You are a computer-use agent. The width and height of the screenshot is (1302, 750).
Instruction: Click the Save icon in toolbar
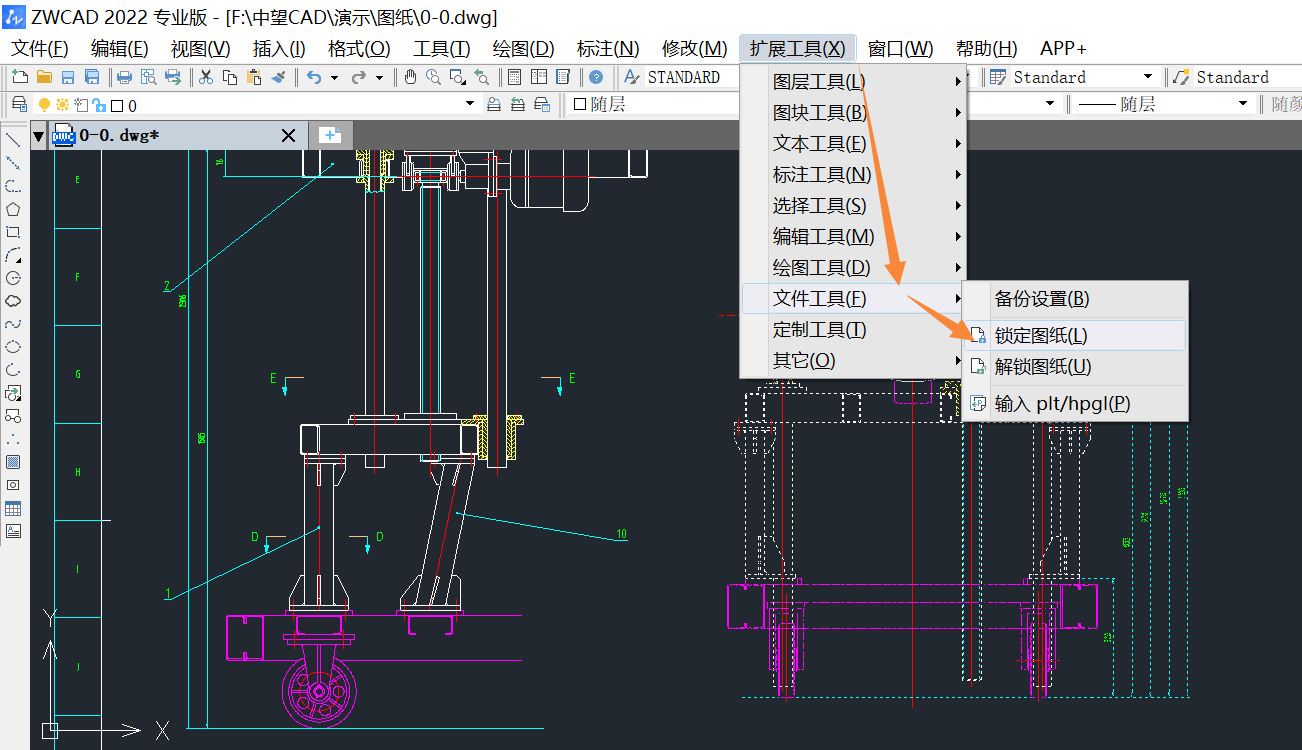68,77
